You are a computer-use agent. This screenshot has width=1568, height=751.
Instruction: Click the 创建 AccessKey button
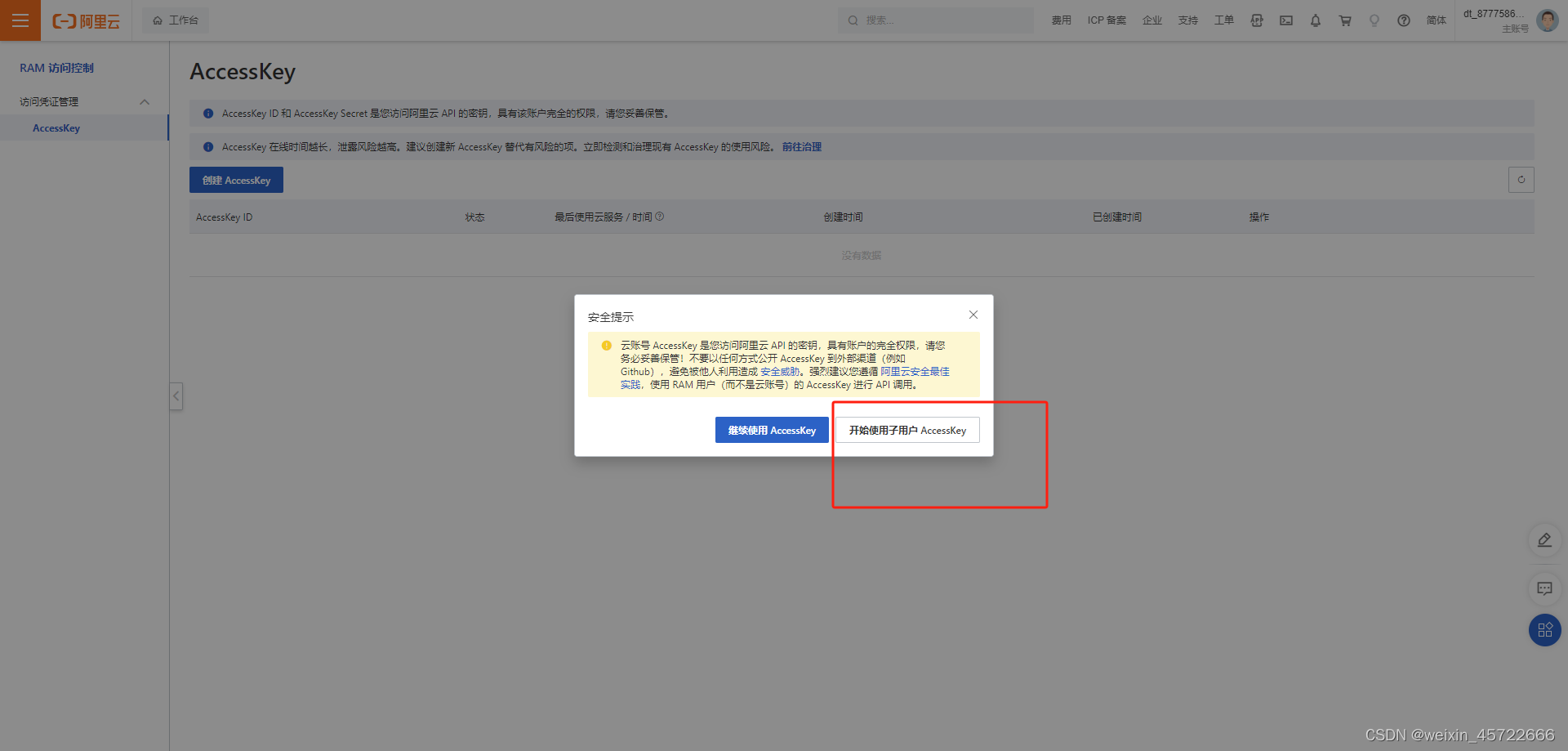(x=236, y=180)
